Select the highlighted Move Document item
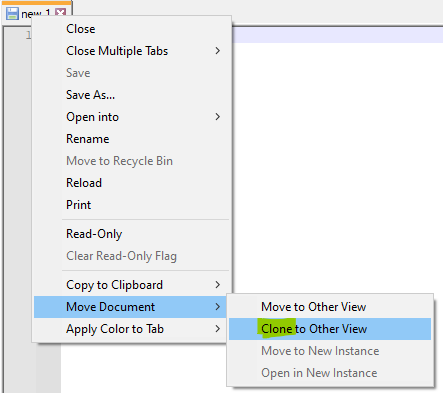Image resolution: width=443 pixels, height=393 pixels. (130, 307)
